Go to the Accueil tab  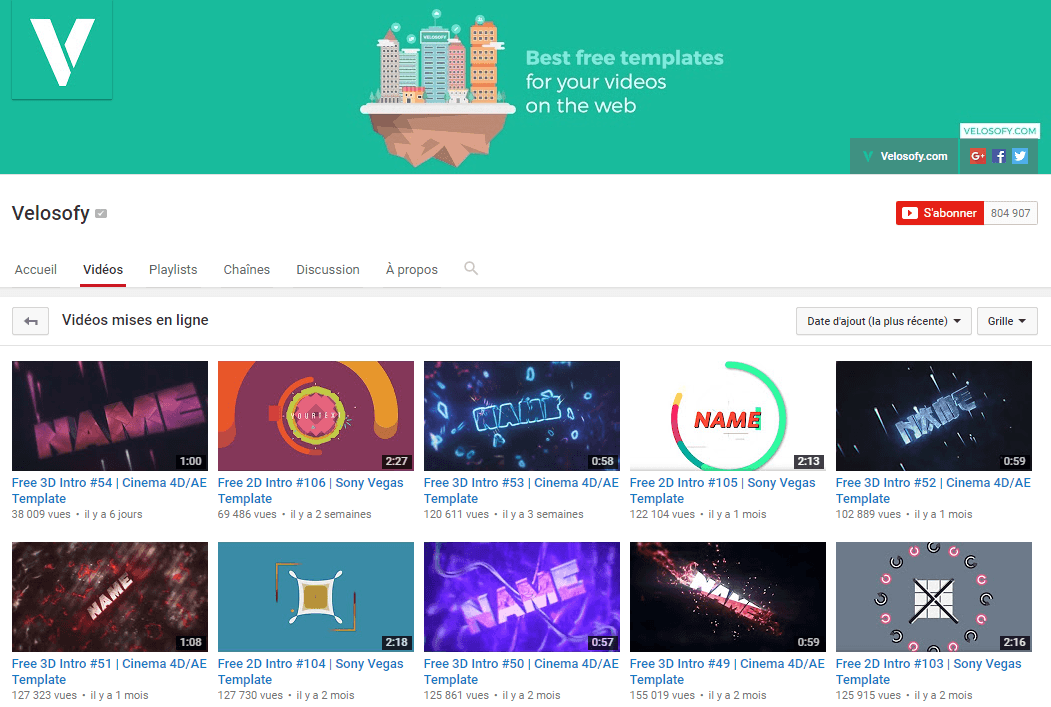click(x=36, y=269)
